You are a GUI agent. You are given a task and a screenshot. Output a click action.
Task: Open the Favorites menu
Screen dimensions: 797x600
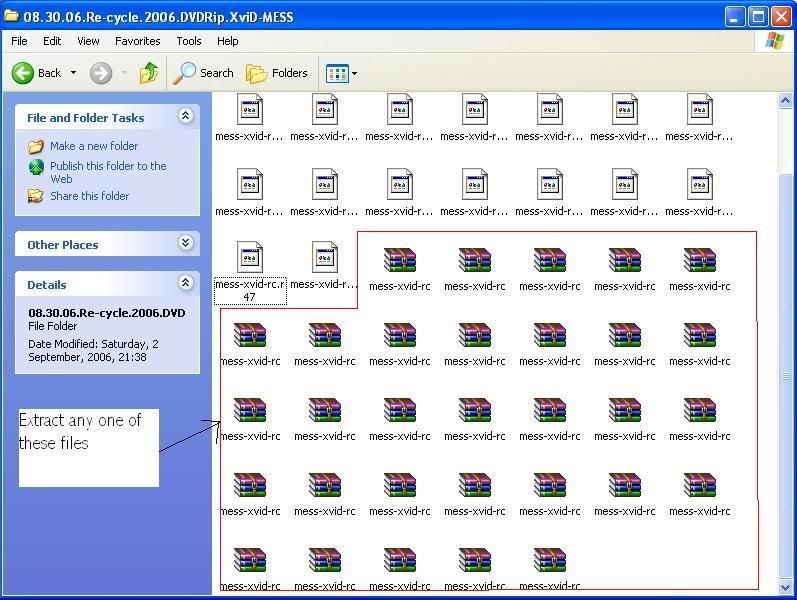click(138, 41)
